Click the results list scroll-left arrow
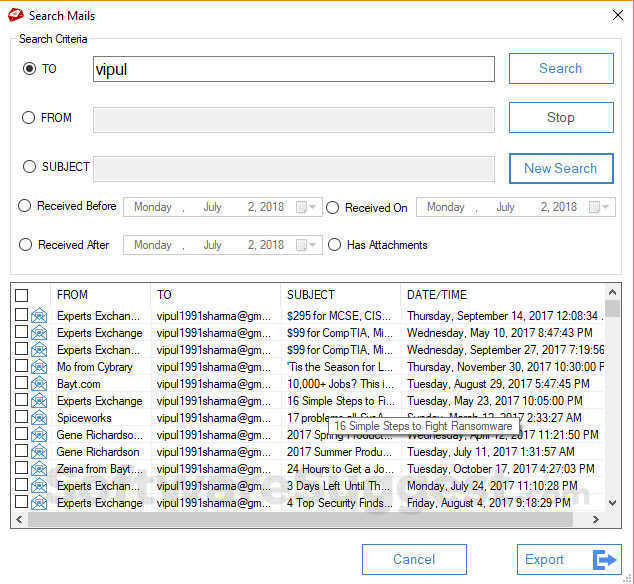Image resolution: width=634 pixels, height=584 pixels. (19, 519)
